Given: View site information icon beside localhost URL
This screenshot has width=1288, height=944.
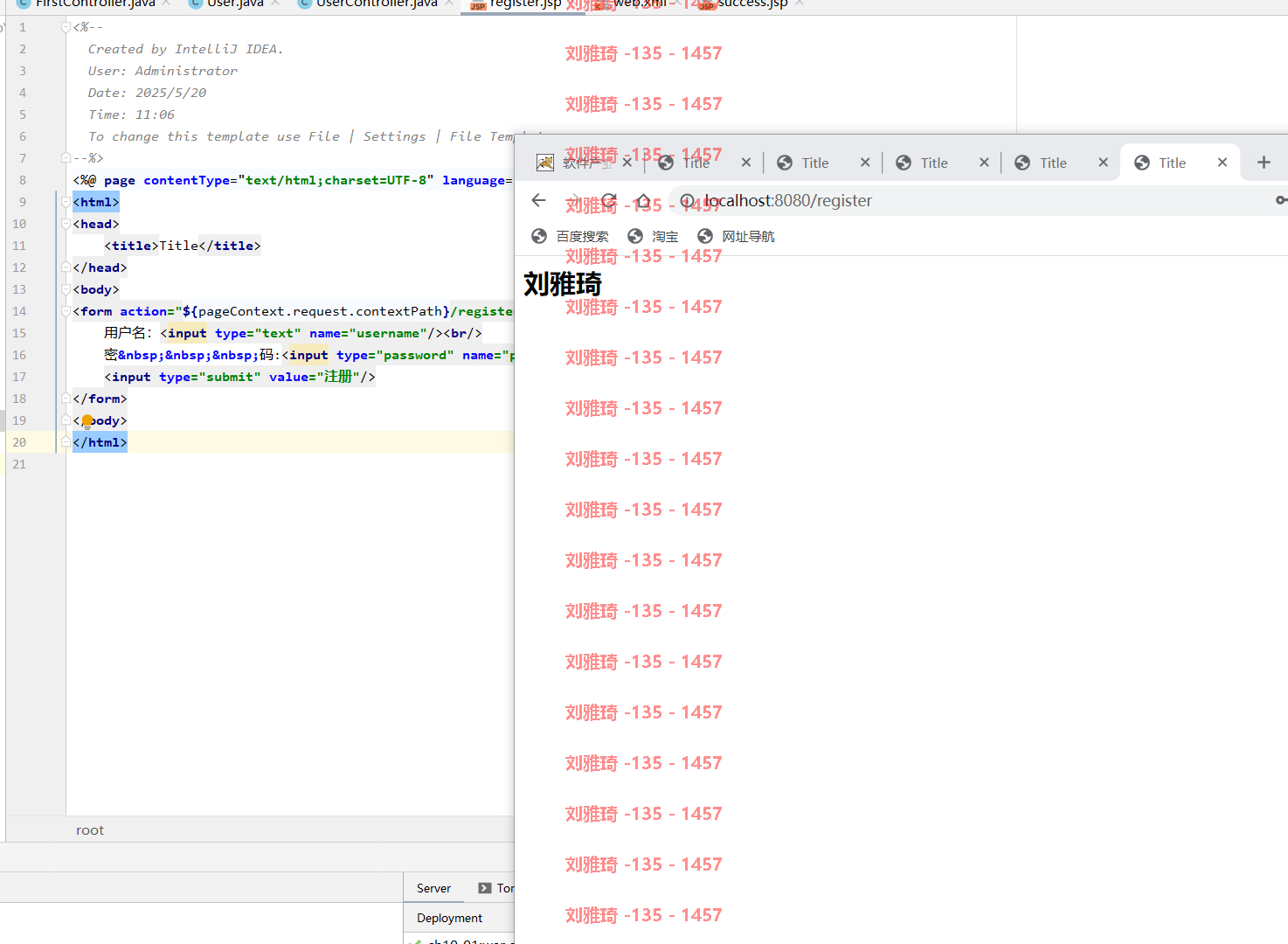Looking at the screenshot, I should (688, 201).
